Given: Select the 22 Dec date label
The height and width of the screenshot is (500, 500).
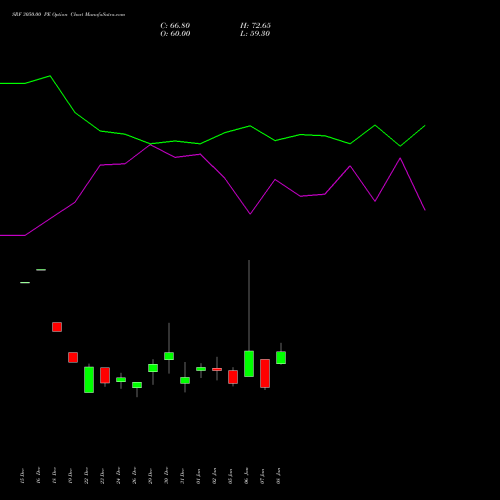Looking at the screenshot, I should (86, 476).
